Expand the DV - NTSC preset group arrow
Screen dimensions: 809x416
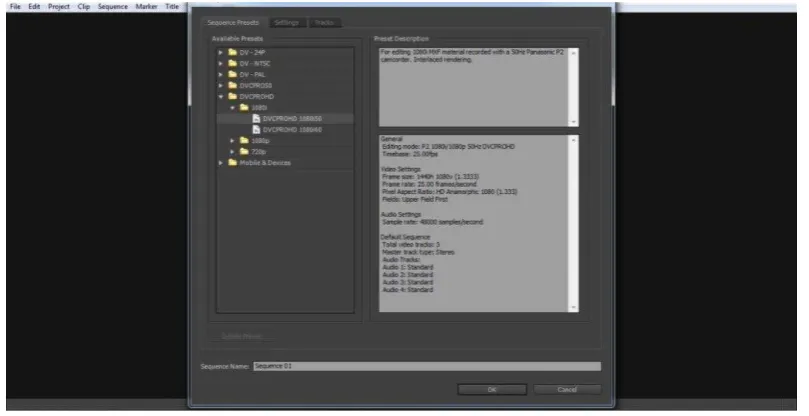(221, 63)
